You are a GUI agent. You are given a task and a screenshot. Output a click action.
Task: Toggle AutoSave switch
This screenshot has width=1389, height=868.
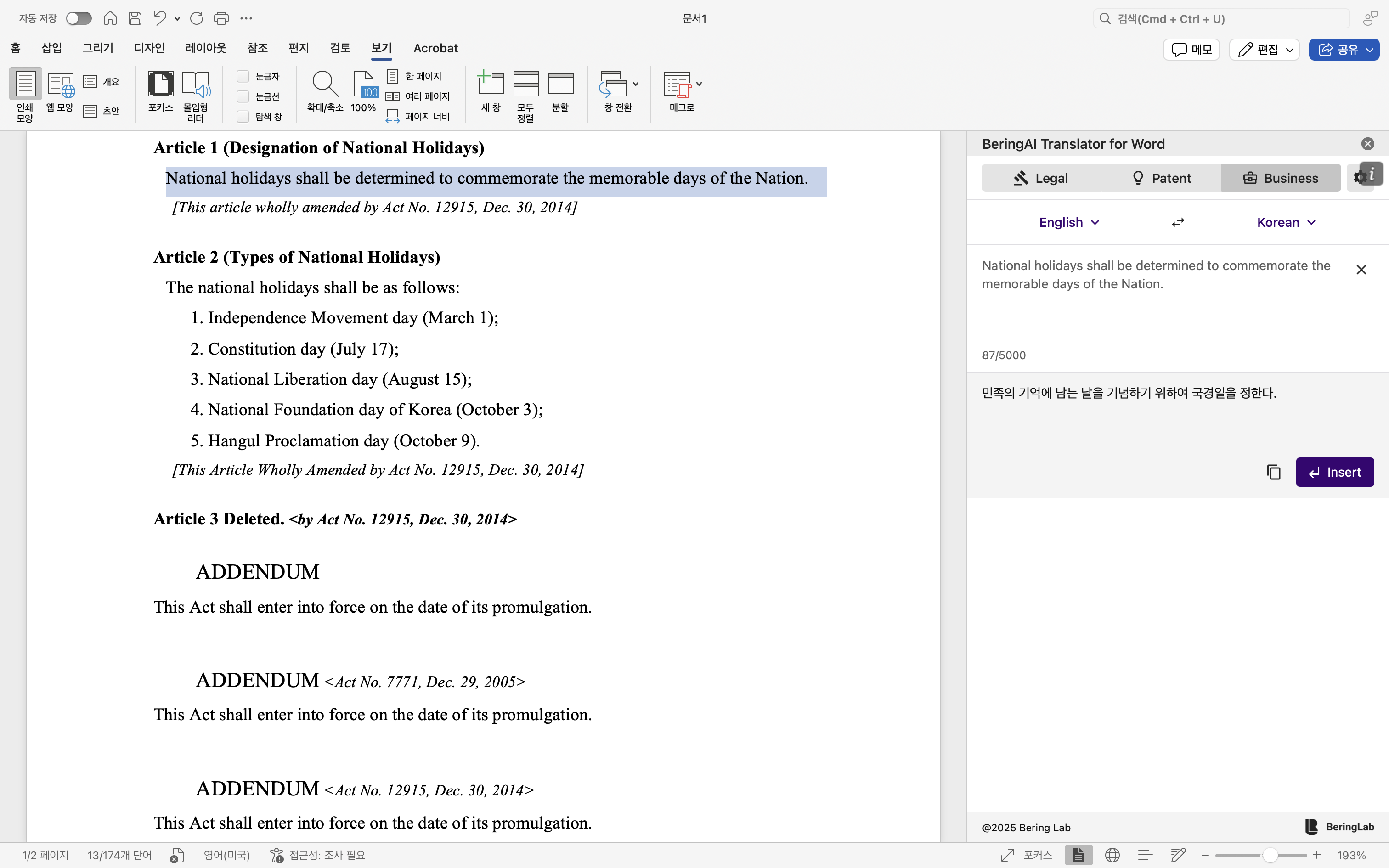tap(79, 18)
